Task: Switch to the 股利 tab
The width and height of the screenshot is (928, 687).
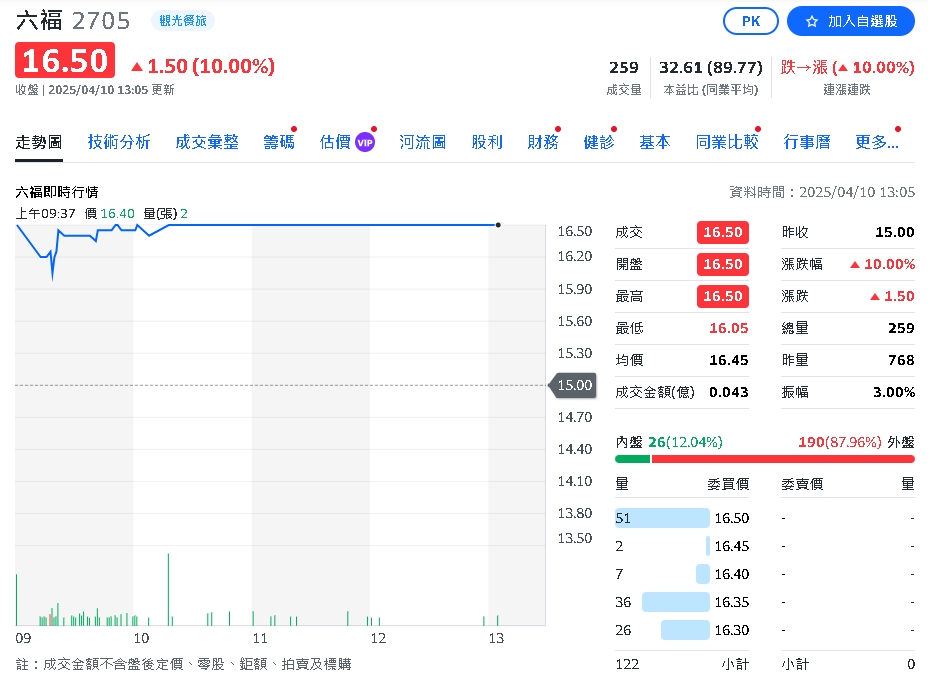Action: pyautogui.click(x=487, y=142)
